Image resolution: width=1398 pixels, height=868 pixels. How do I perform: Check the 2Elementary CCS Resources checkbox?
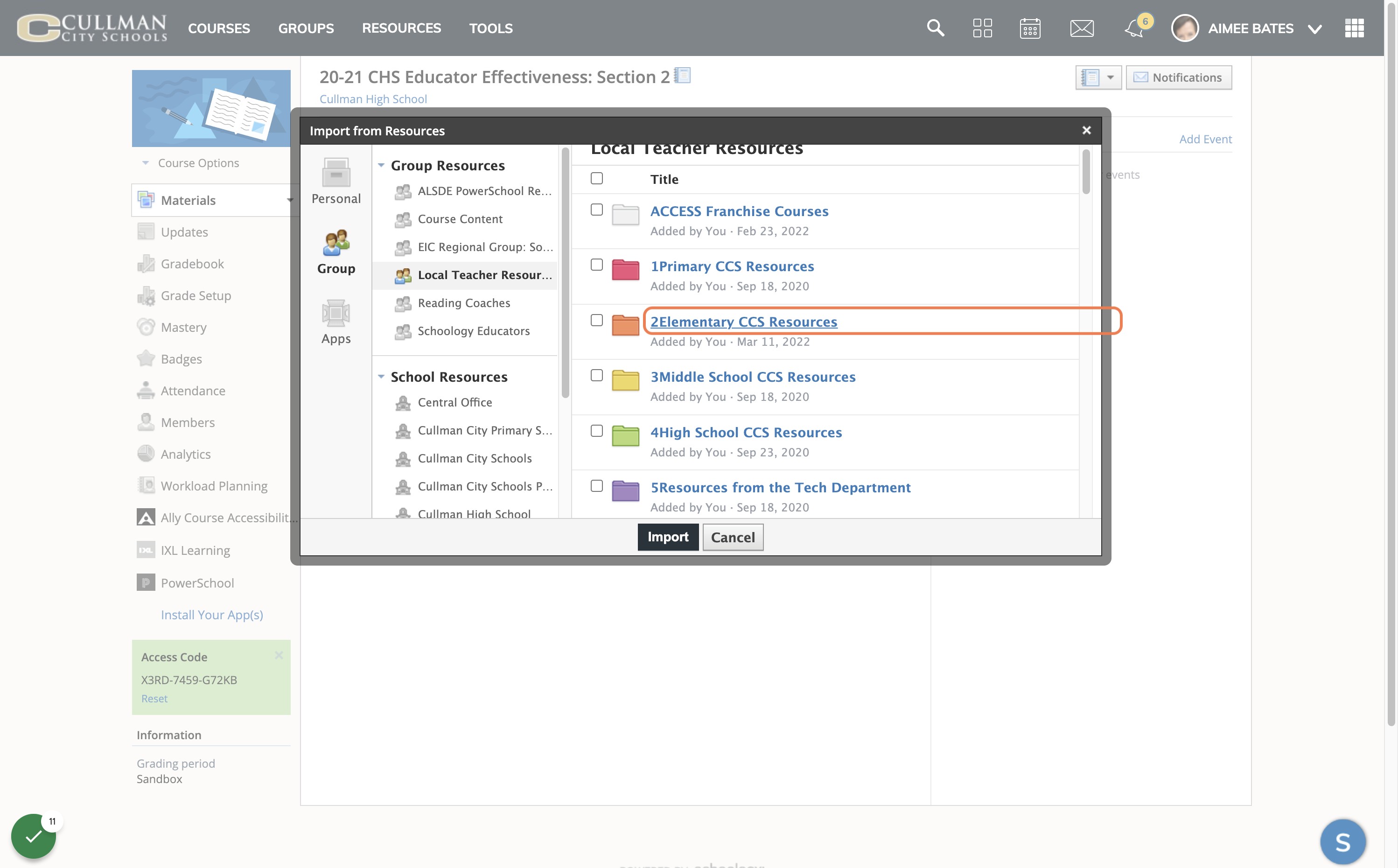click(597, 320)
